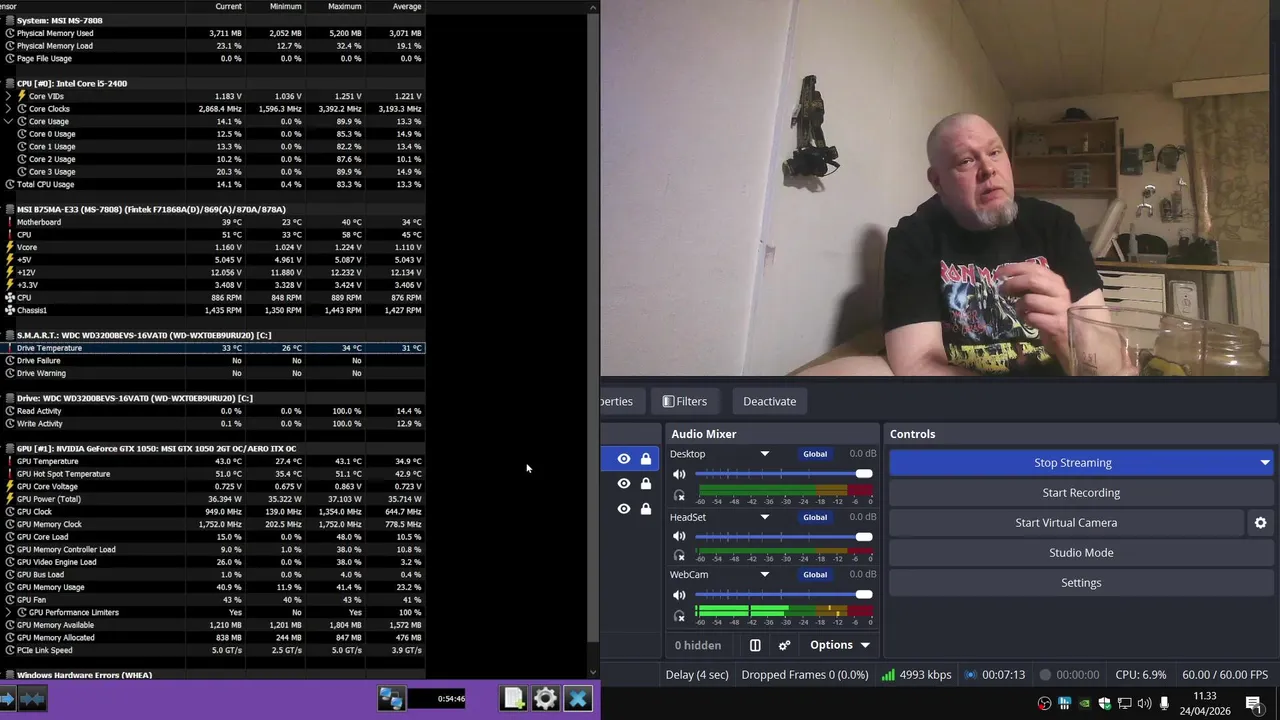Adjust the WebCam volume slider
Viewport: 1280px width, 720px height.
click(784, 595)
